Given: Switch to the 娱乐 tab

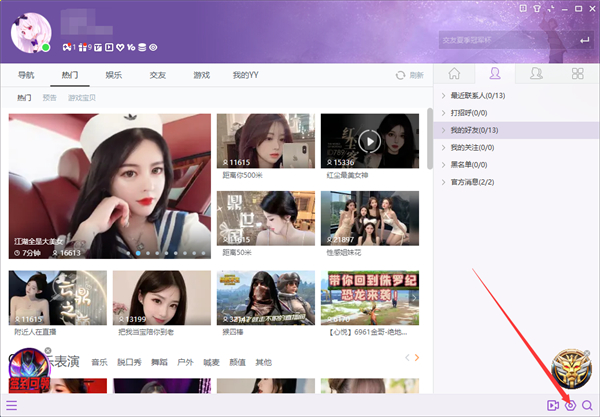Looking at the screenshot, I should pos(113,75).
